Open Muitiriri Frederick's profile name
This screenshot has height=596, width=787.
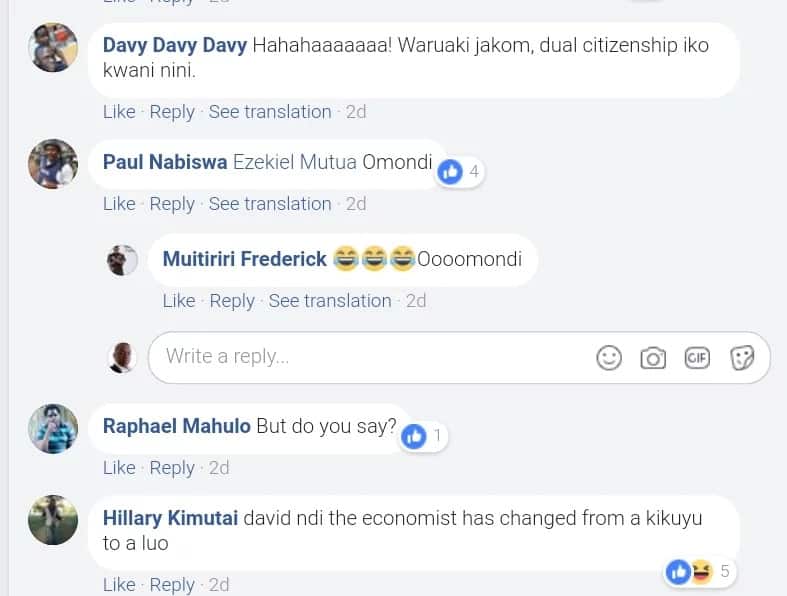point(244,259)
